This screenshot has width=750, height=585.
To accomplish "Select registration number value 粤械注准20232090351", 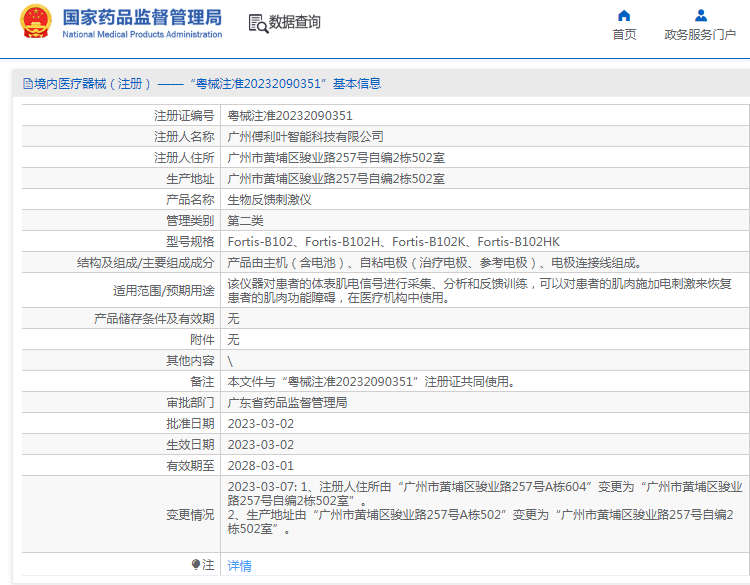I will point(290,116).
